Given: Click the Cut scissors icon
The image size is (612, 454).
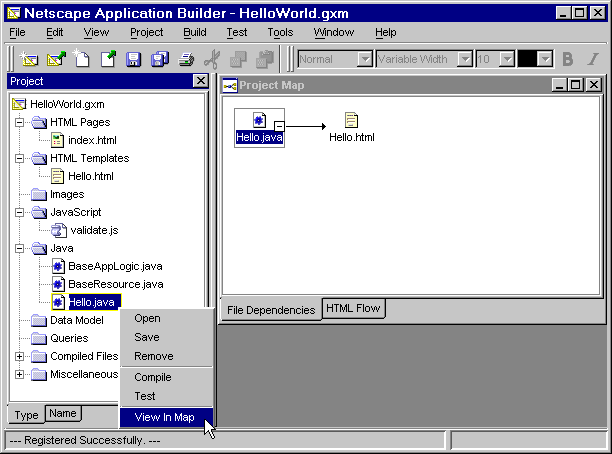Looking at the screenshot, I should click(212, 59).
